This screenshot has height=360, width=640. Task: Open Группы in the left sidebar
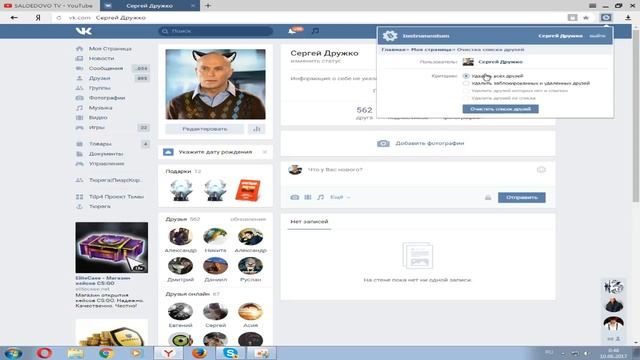click(100, 88)
